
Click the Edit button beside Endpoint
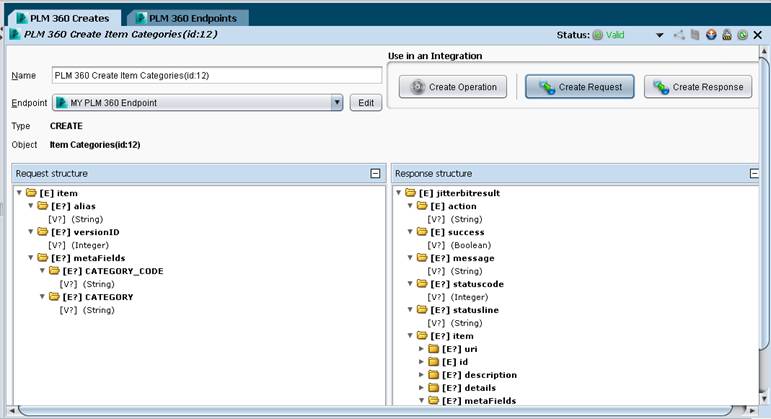[x=366, y=103]
